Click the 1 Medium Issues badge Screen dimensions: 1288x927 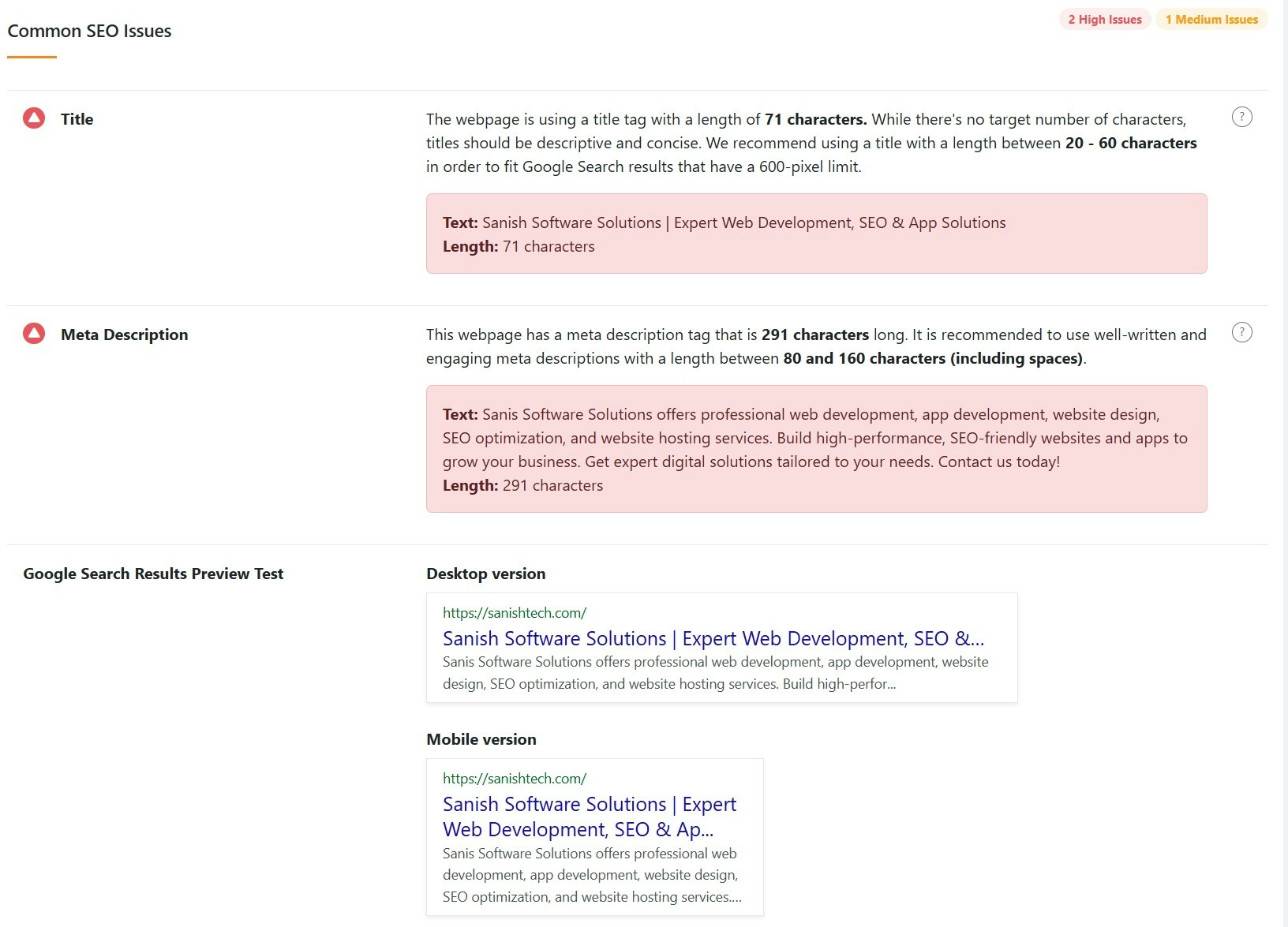tap(1211, 20)
